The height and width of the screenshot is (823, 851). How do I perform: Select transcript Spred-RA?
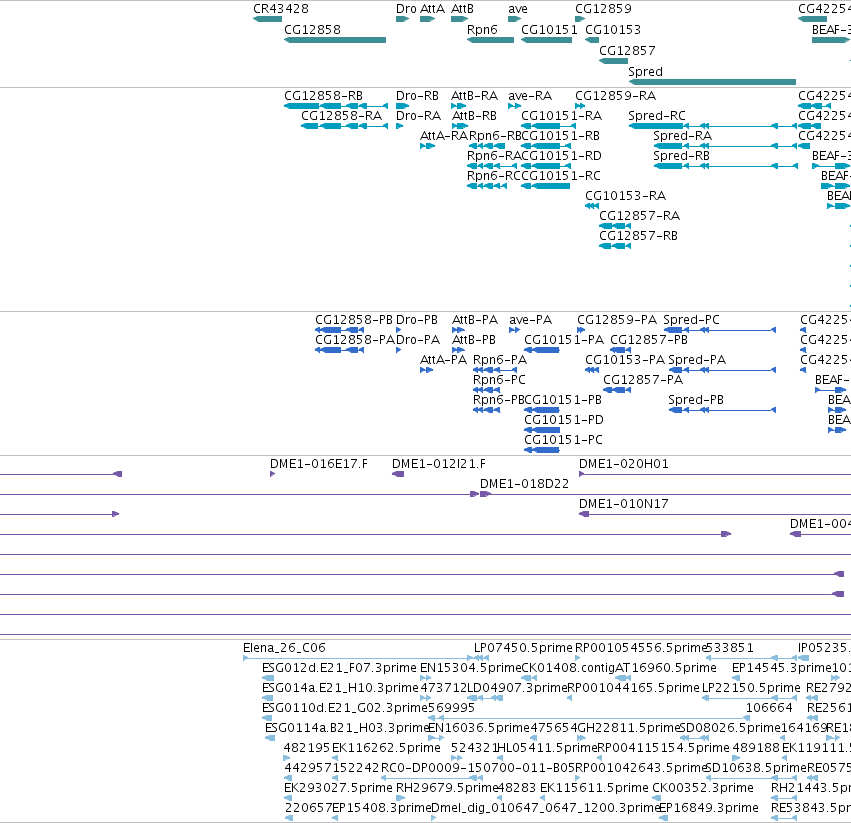[682, 136]
